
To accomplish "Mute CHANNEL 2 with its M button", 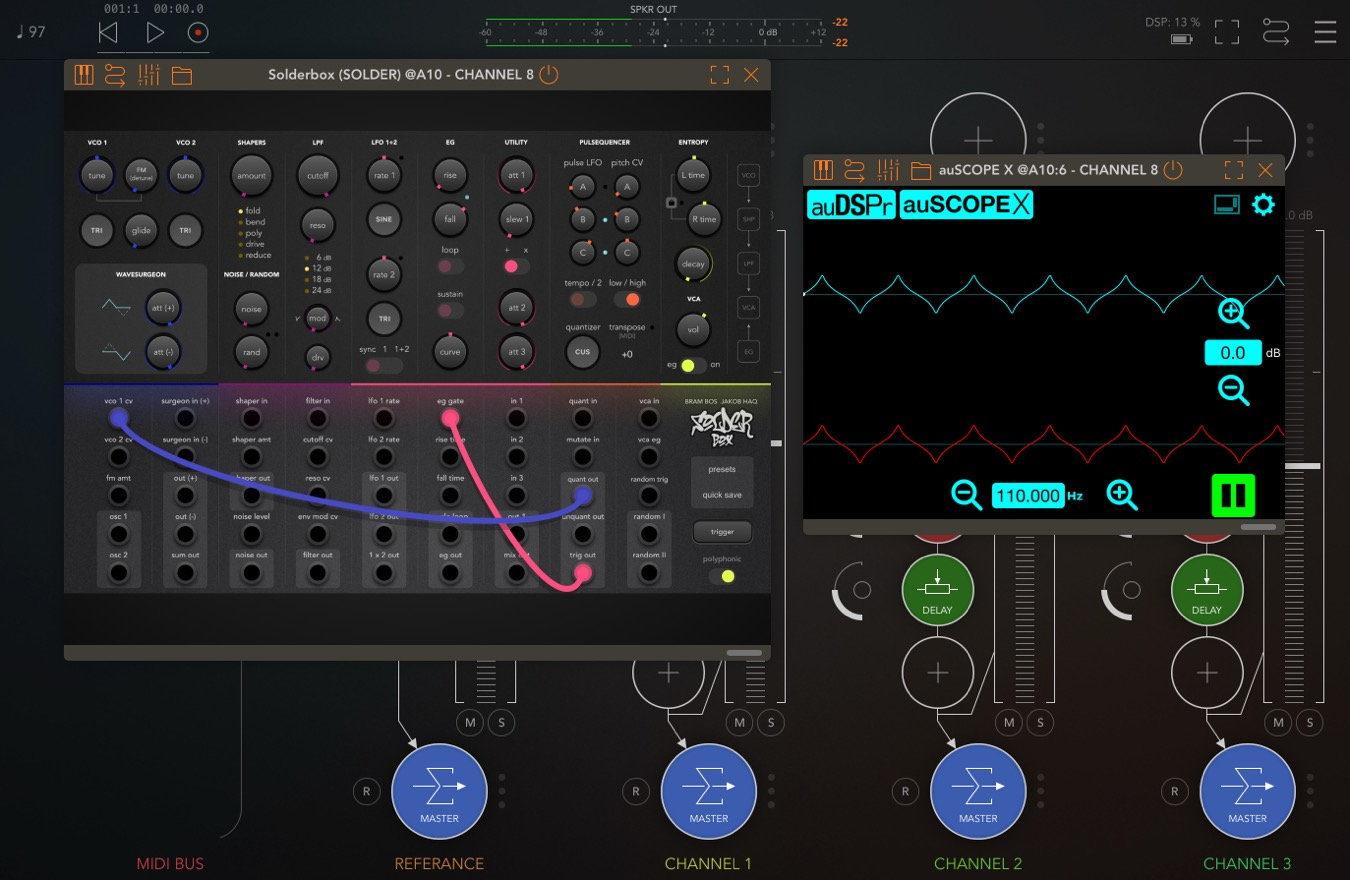I will pyautogui.click(x=1009, y=722).
